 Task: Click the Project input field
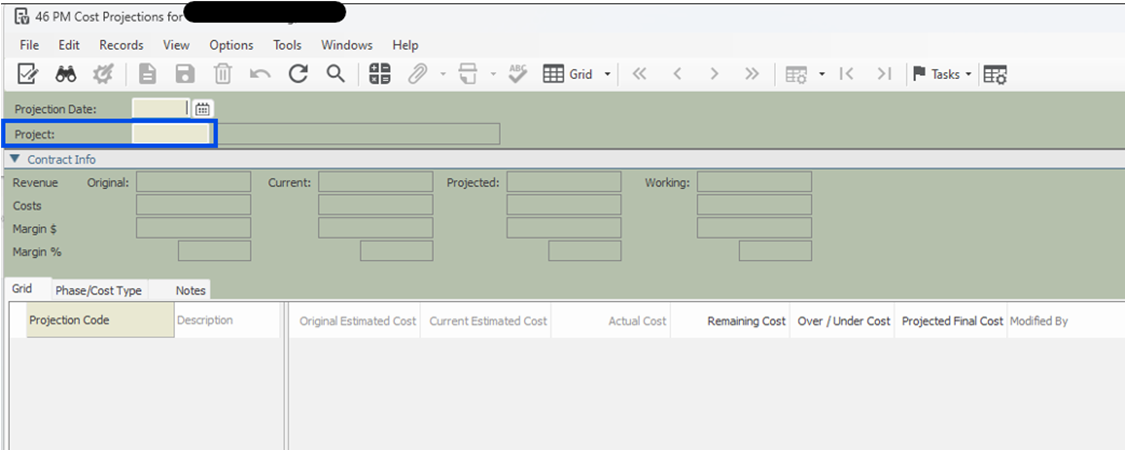pyautogui.click(x=171, y=133)
